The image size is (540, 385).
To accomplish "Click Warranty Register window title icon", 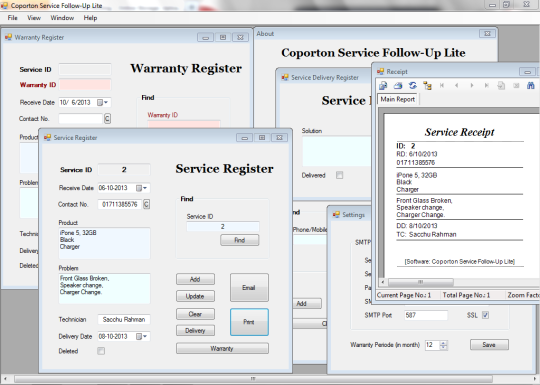I will (x=8, y=37).
